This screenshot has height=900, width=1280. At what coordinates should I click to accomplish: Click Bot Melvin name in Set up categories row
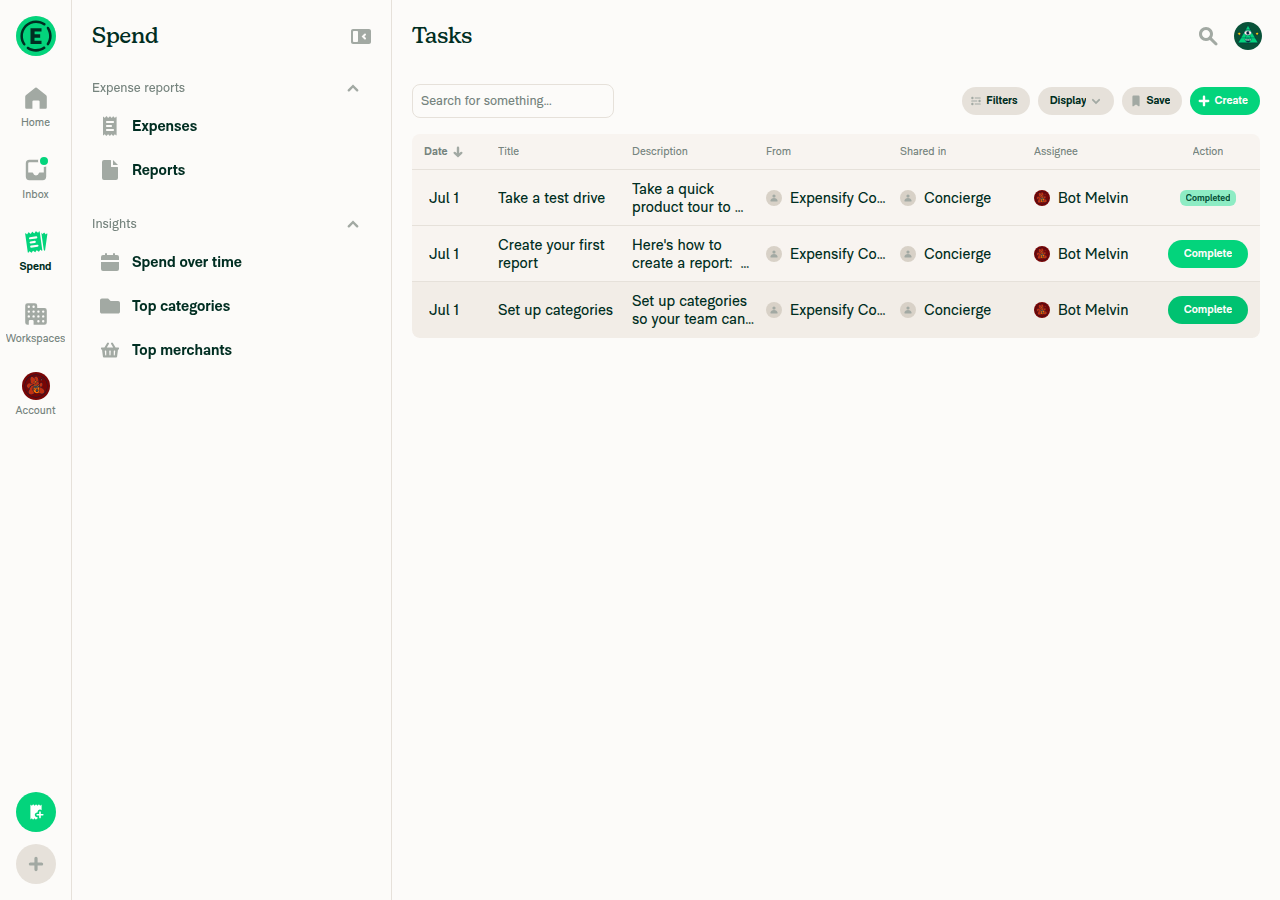point(1093,310)
